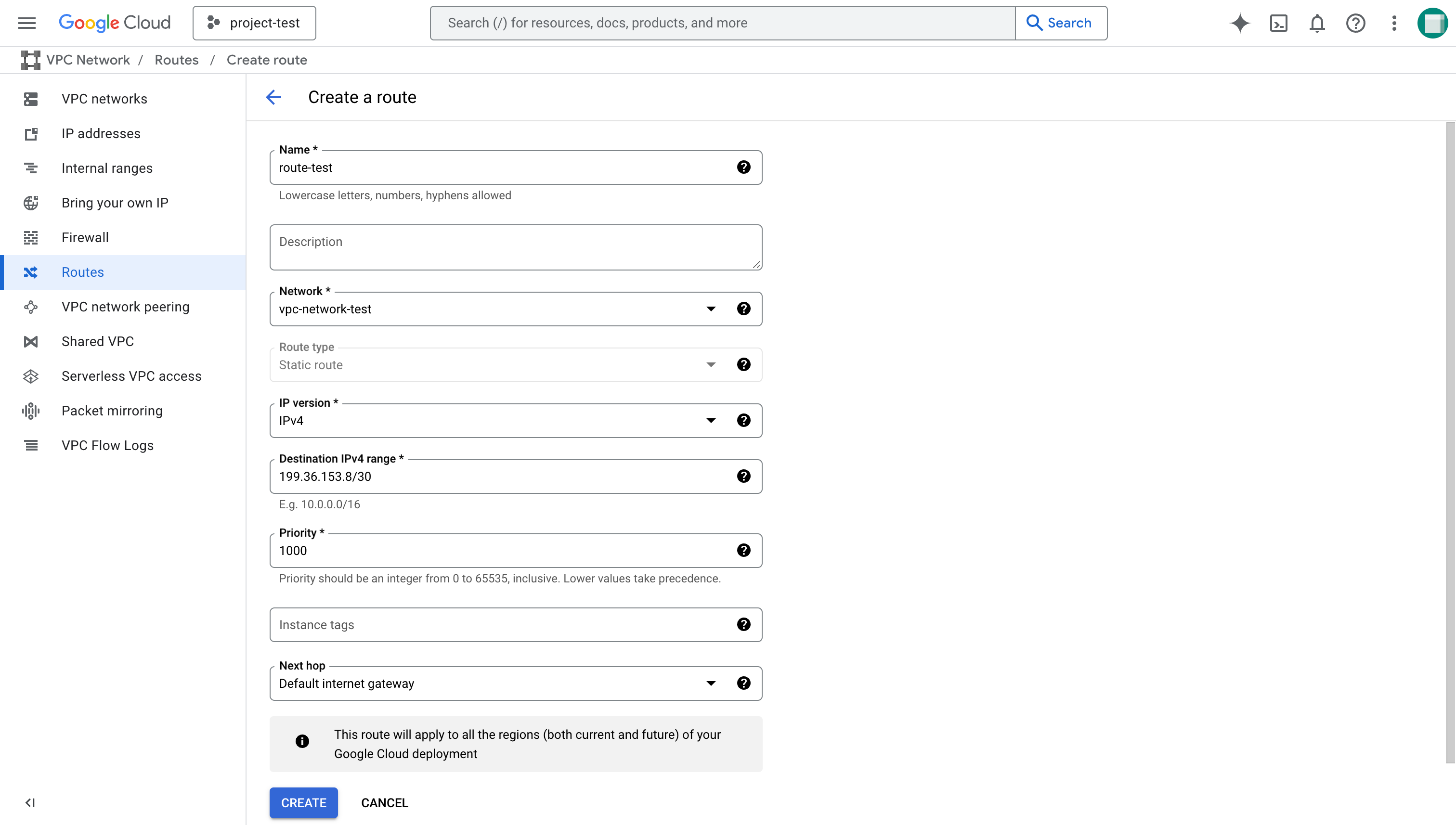This screenshot has height=825, width=1456.
Task: Open the Gemini AI sparkle icon
Action: pos(1239,23)
